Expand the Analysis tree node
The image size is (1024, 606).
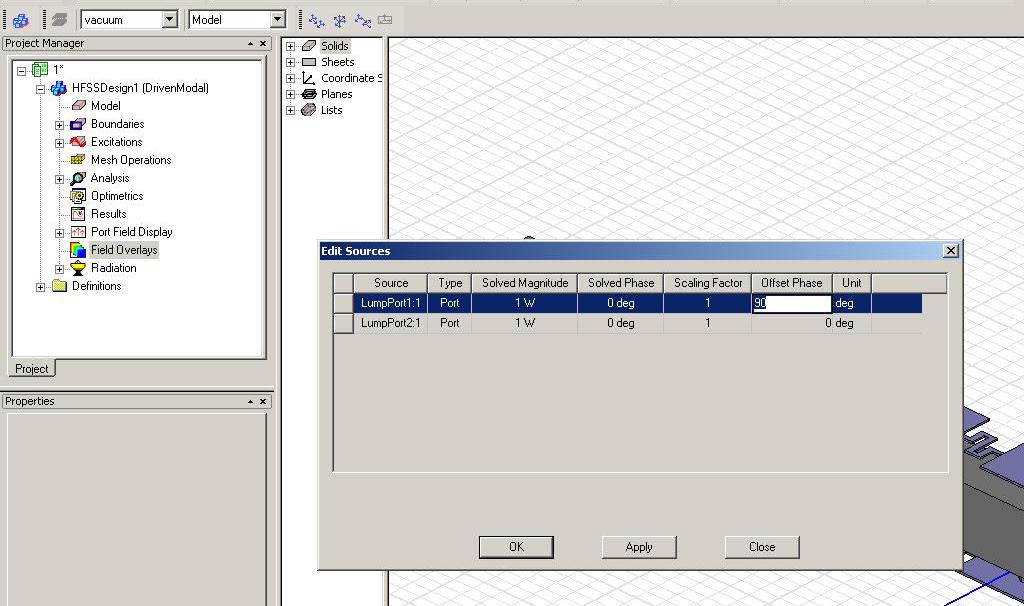coord(59,179)
